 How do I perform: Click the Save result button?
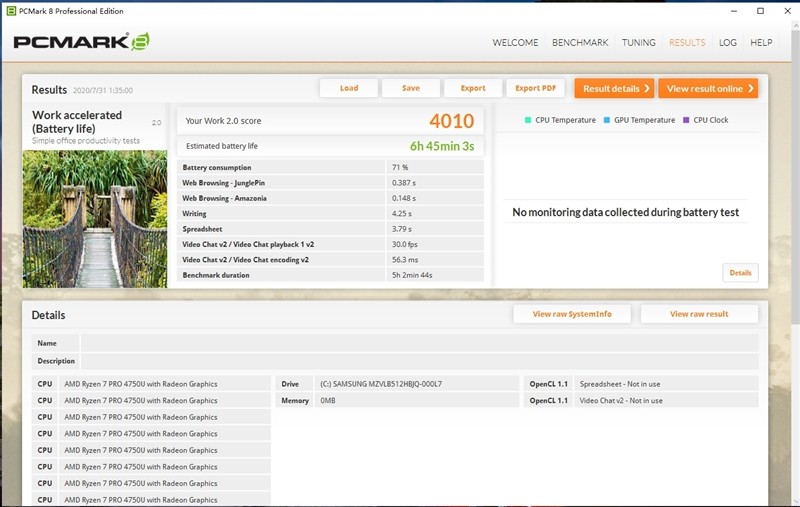411,88
